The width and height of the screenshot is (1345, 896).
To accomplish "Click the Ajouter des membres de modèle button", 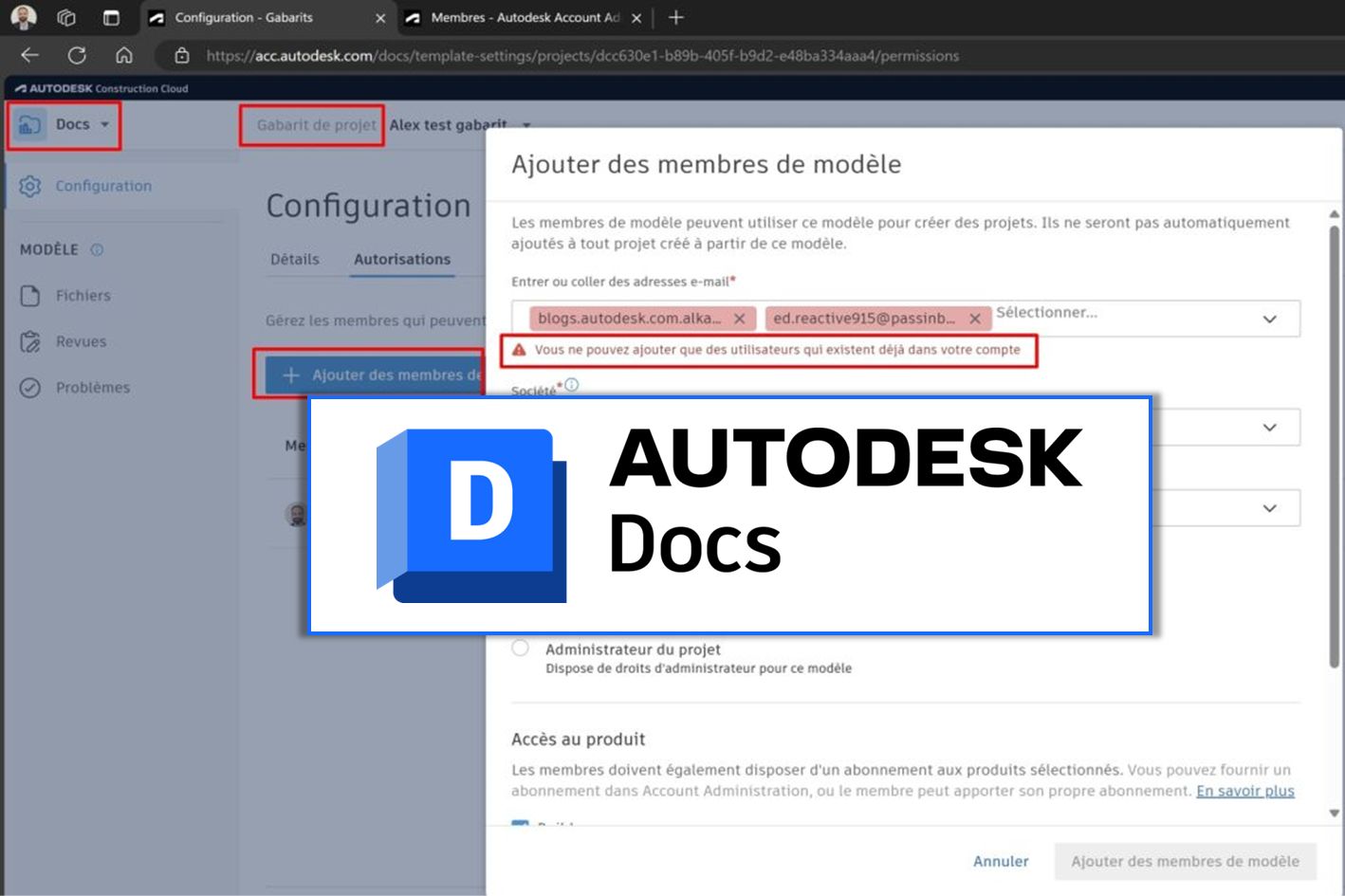I will (x=1185, y=861).
